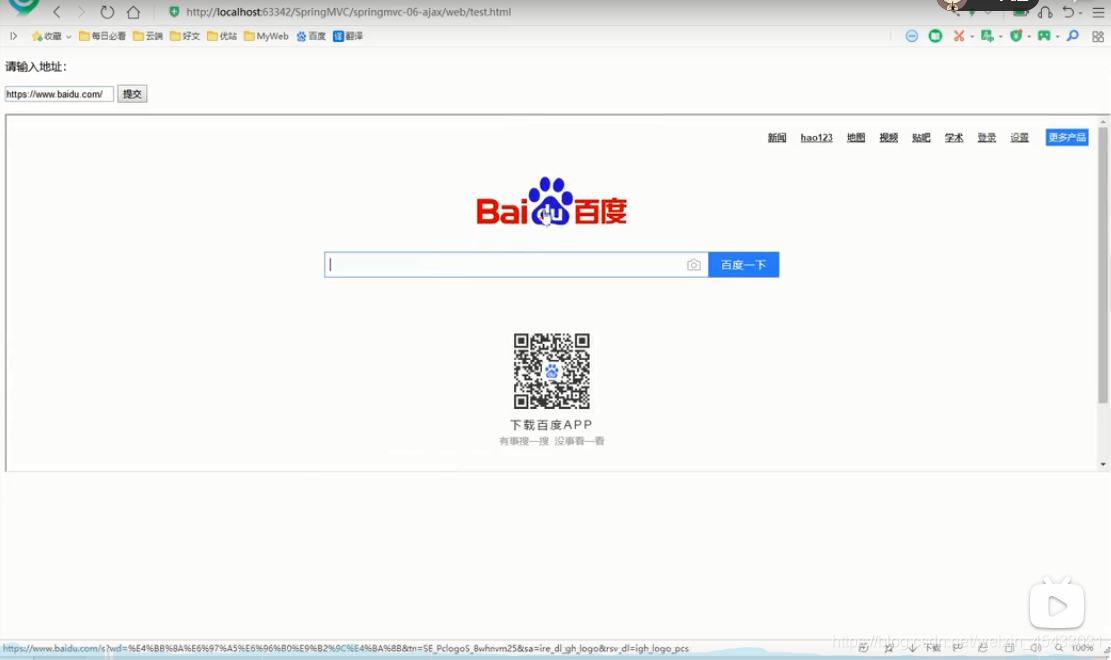Image resolution: width=1111 pixels, height=660 pixels.
Task: Open the Baidu bookmark on the bookmarks bar
Action: pyautogui.click(x=310, y=35)
